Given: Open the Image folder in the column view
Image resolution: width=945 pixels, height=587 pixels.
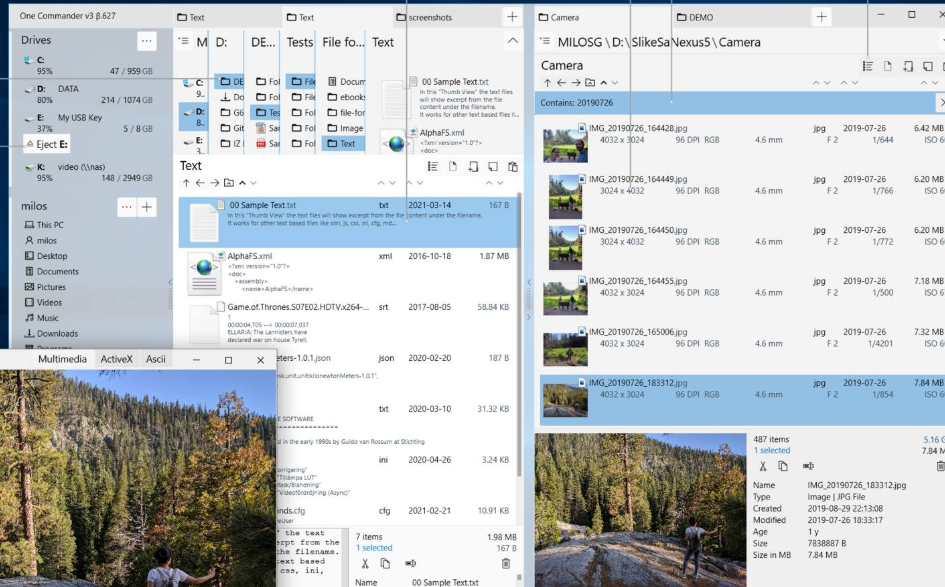Looking at the screenshot, I should tap(345, 128).
